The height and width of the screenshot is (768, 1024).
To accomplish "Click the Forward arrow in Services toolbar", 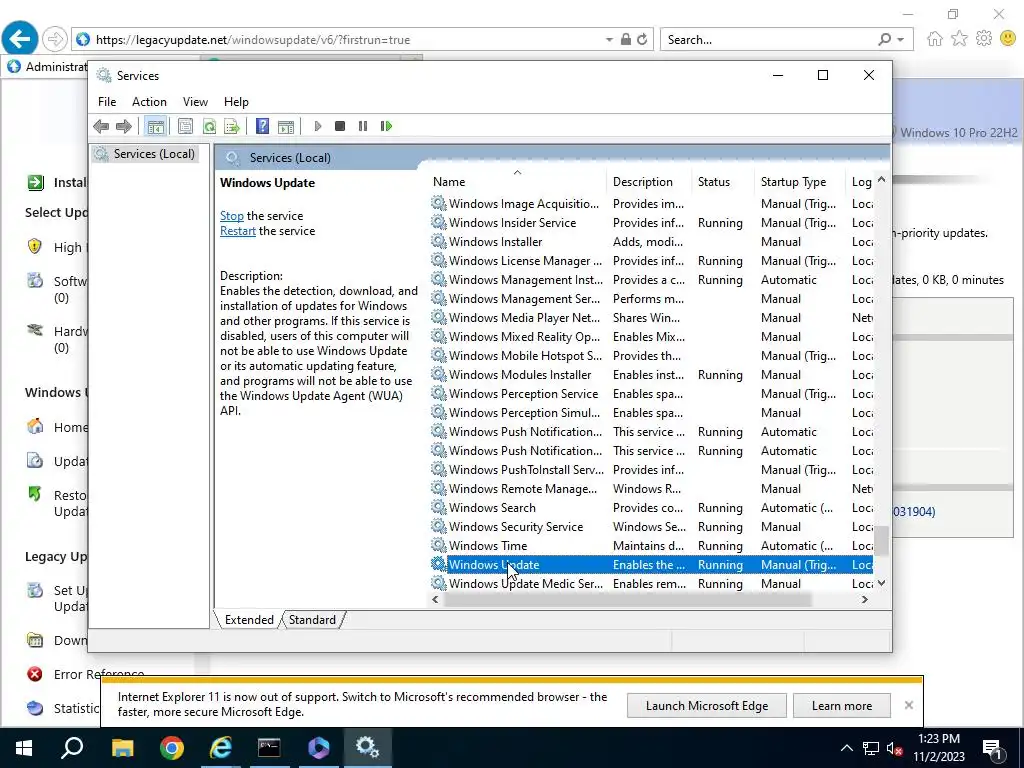I will point(123,126).
